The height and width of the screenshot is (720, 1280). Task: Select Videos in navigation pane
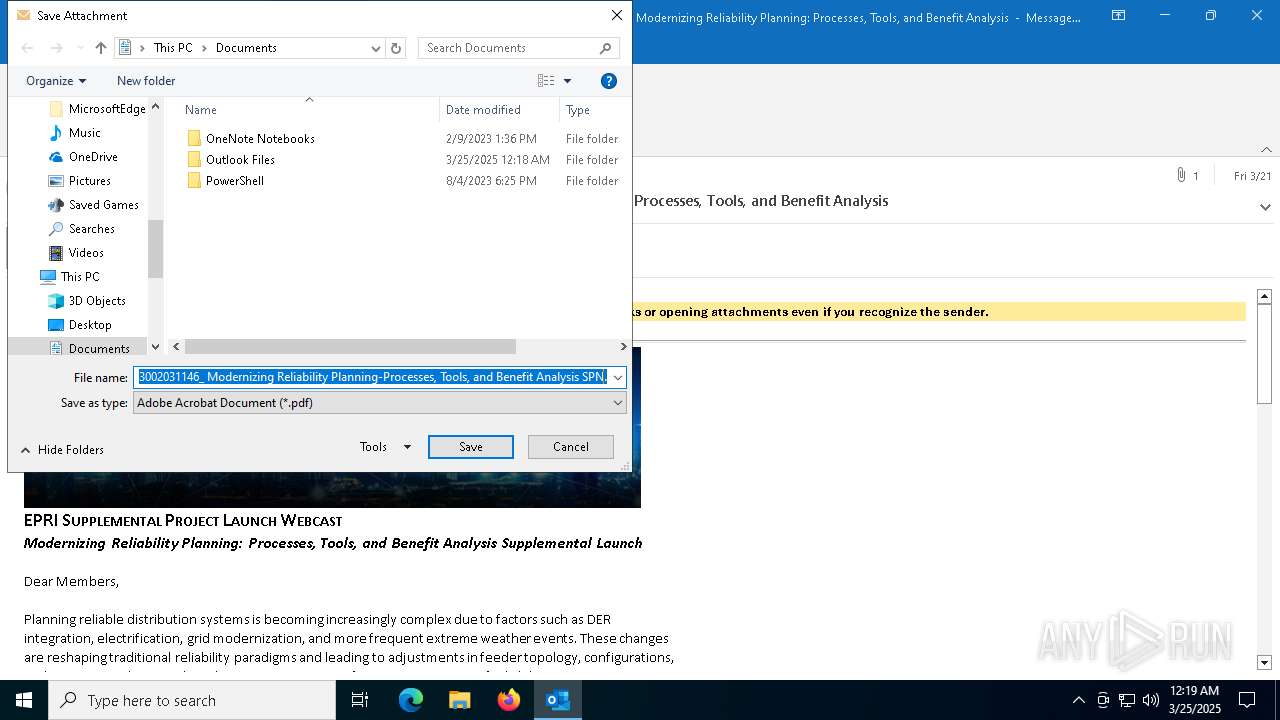(86, 253)
